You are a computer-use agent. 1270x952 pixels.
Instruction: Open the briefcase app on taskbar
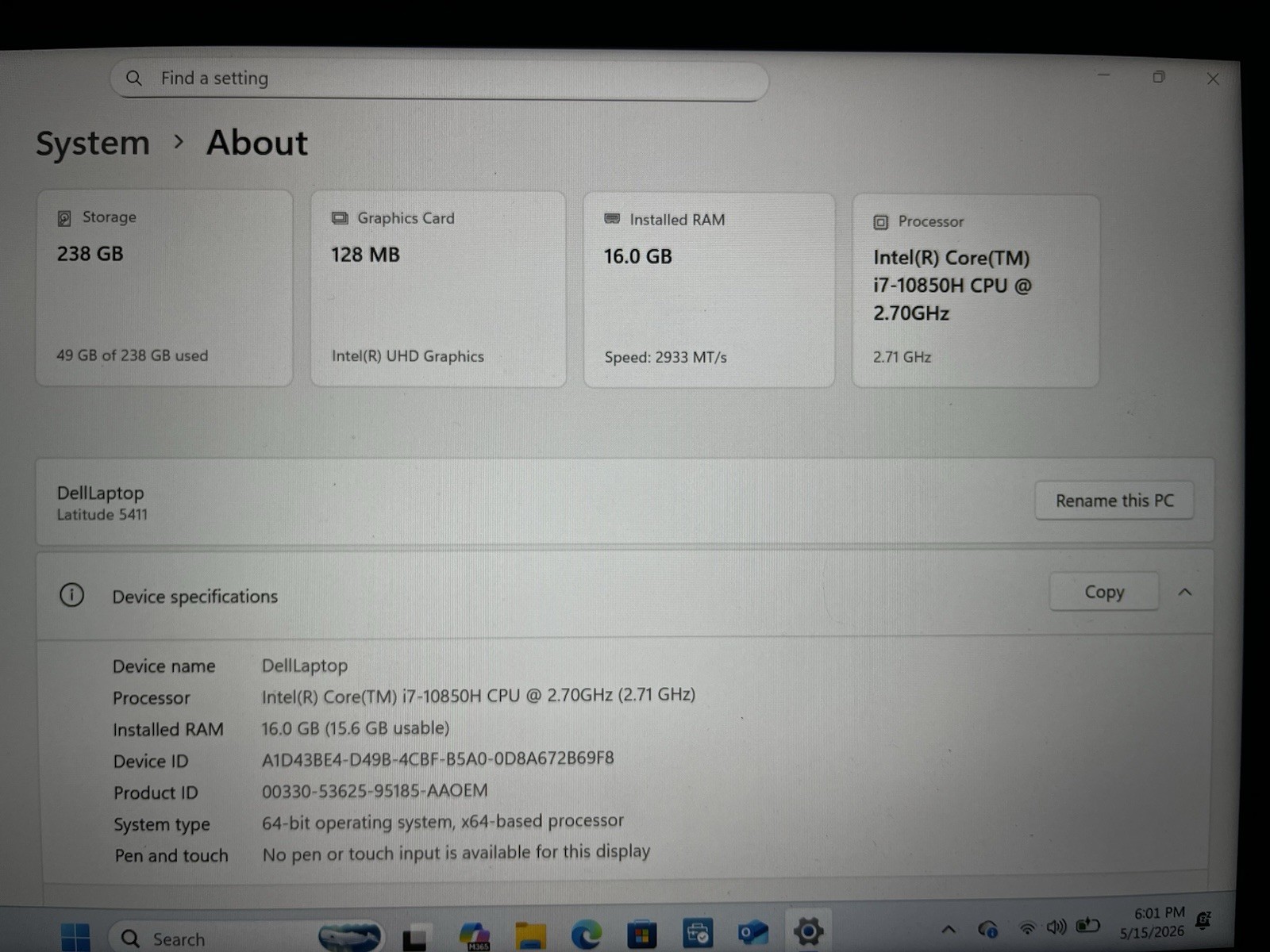697,934
